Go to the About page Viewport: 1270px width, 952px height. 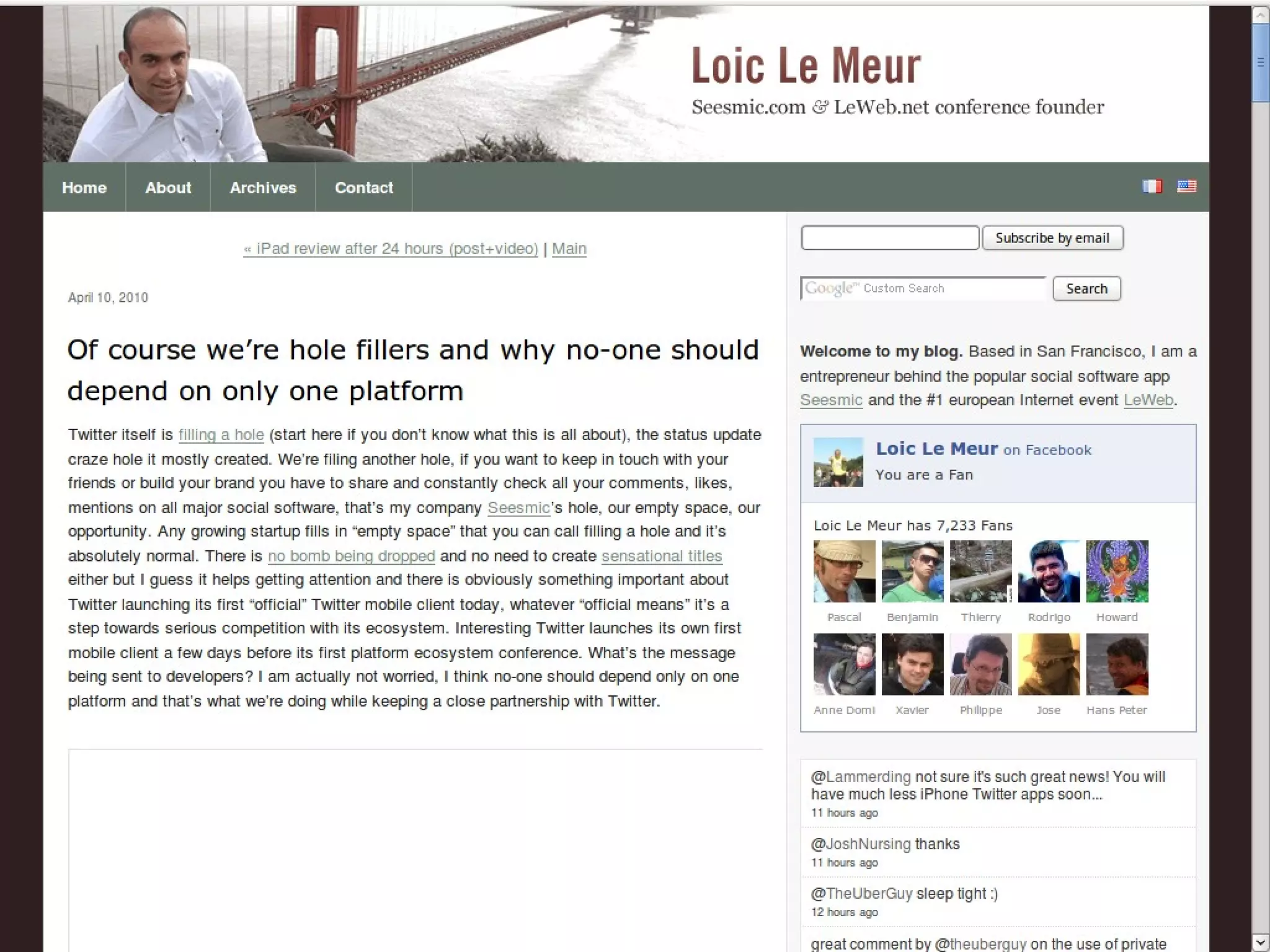click(x=168, y=188)
